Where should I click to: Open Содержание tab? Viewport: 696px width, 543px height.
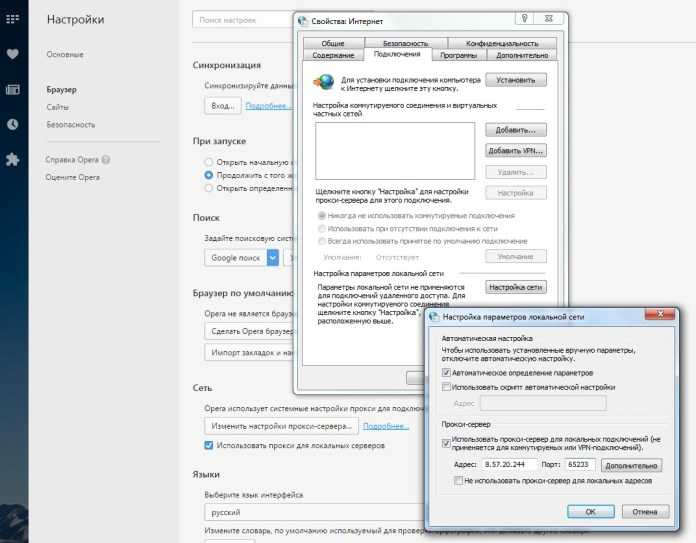[333, 55]
